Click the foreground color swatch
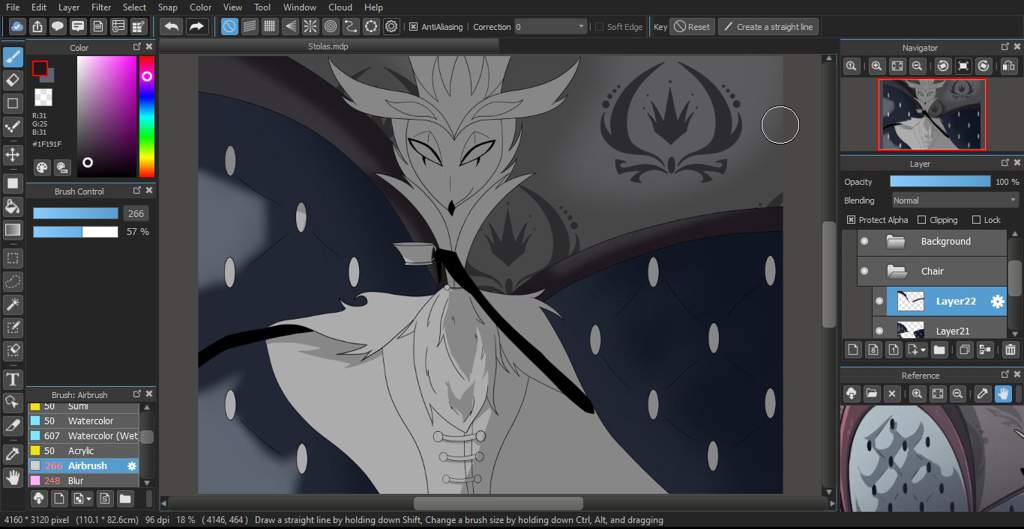The image size is (1024, 529). [40, 68]
